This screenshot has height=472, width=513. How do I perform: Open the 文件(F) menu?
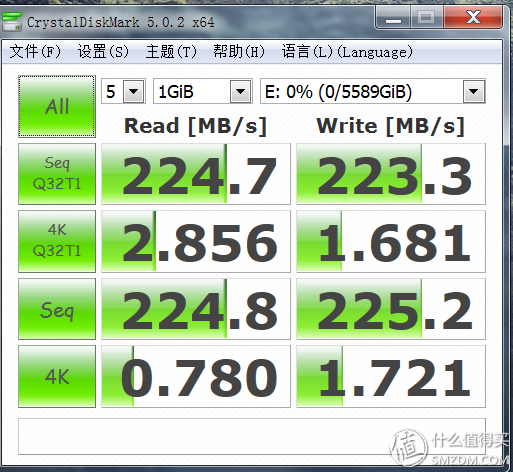[35, 52]
